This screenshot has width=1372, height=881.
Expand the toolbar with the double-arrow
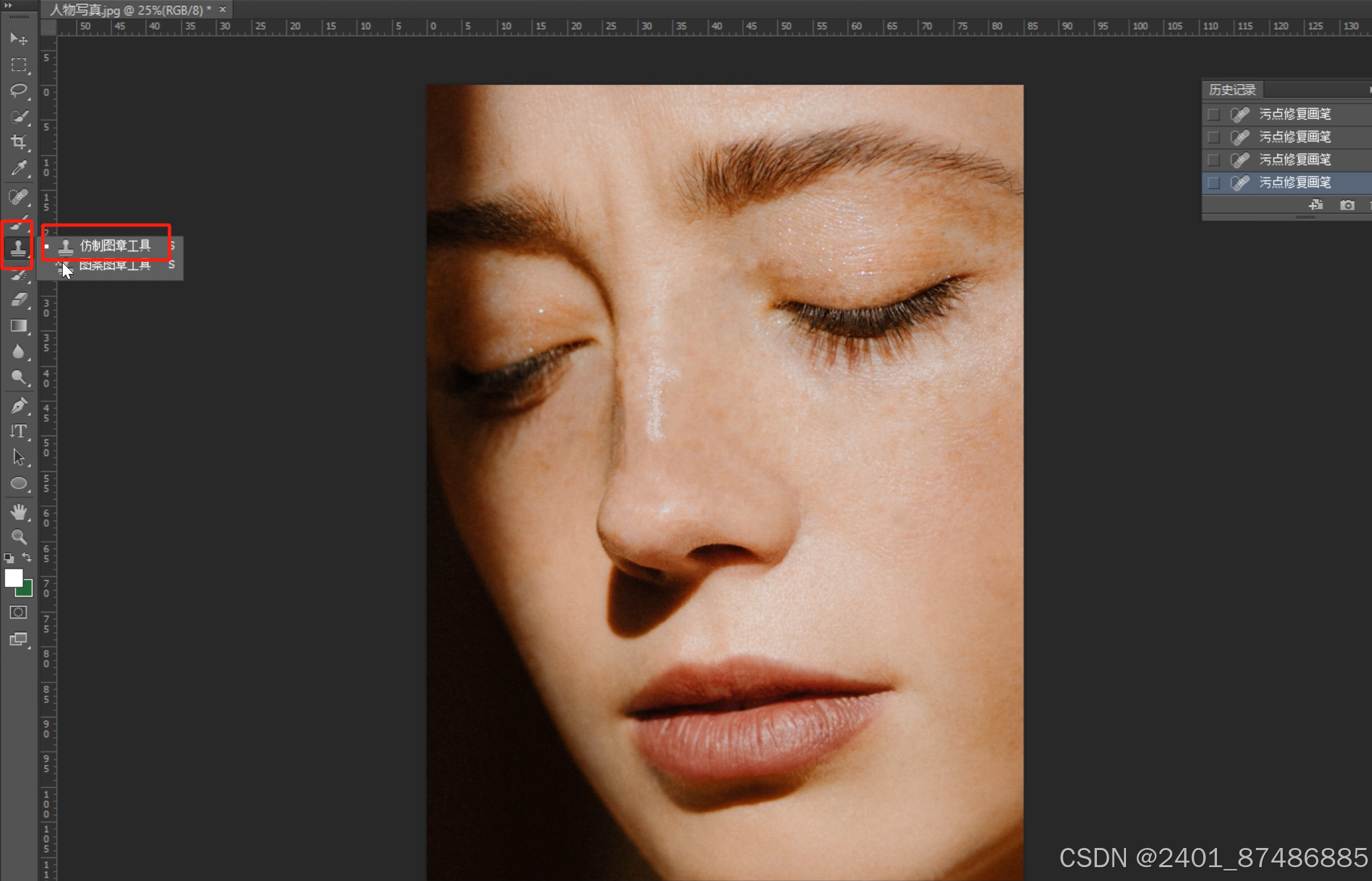point(9,5)
